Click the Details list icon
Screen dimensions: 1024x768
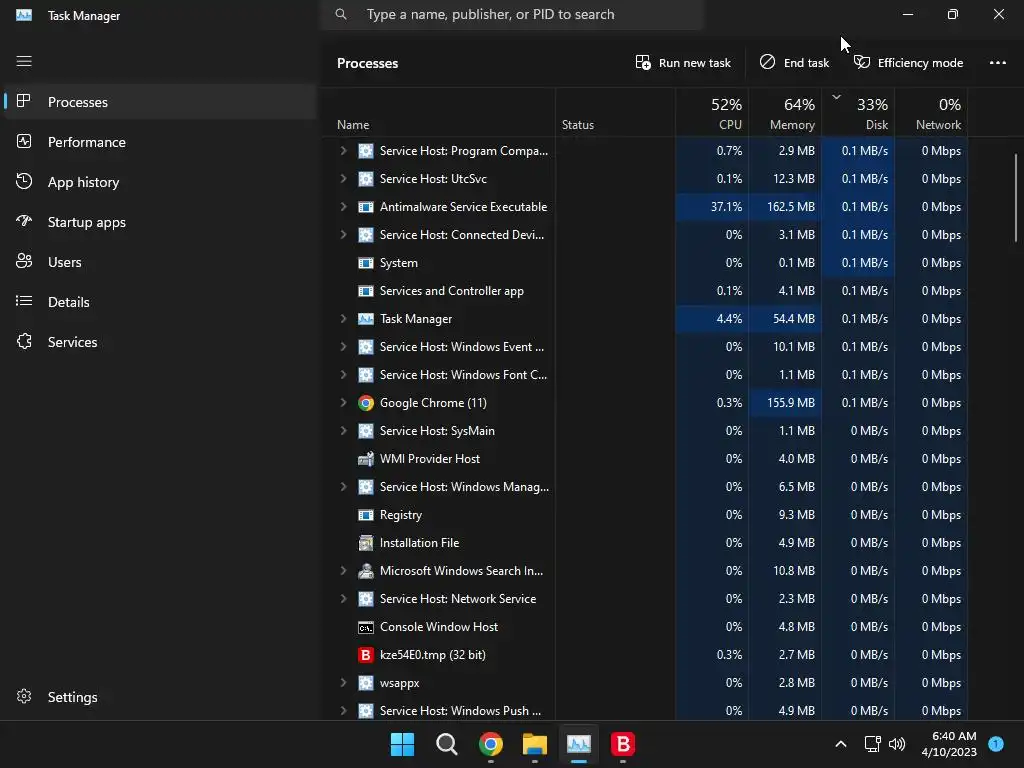24,301
